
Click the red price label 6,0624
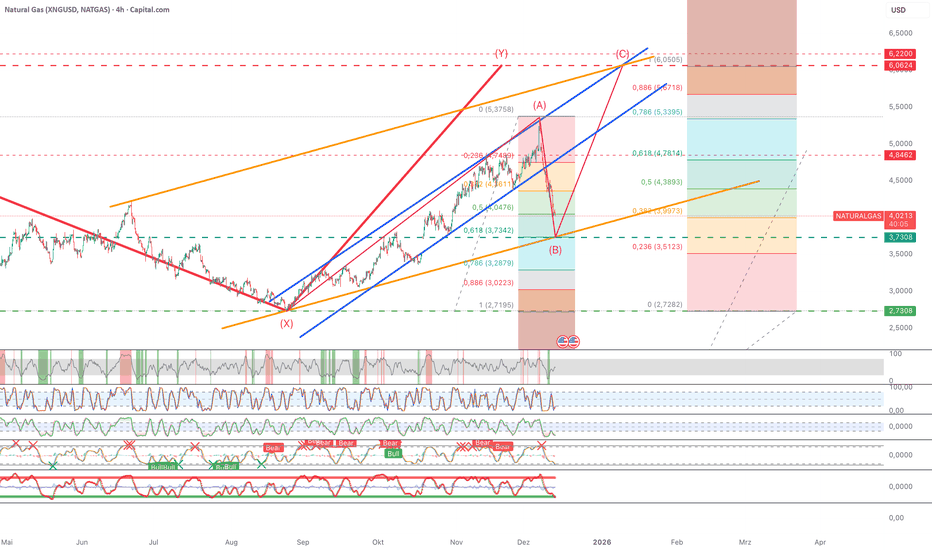click(900, 65)
